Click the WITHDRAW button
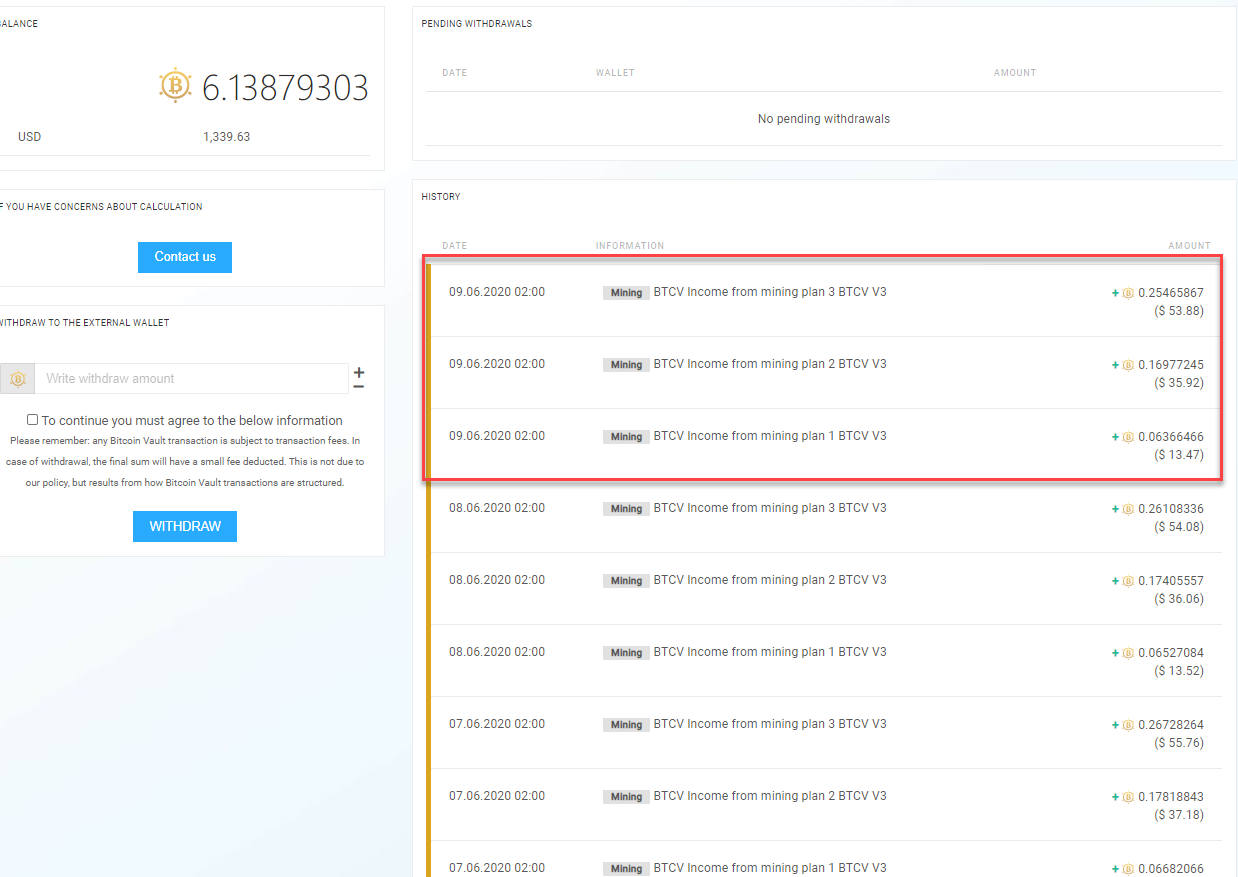Viewport: 1238px width, 877px height. pos(185,526)
